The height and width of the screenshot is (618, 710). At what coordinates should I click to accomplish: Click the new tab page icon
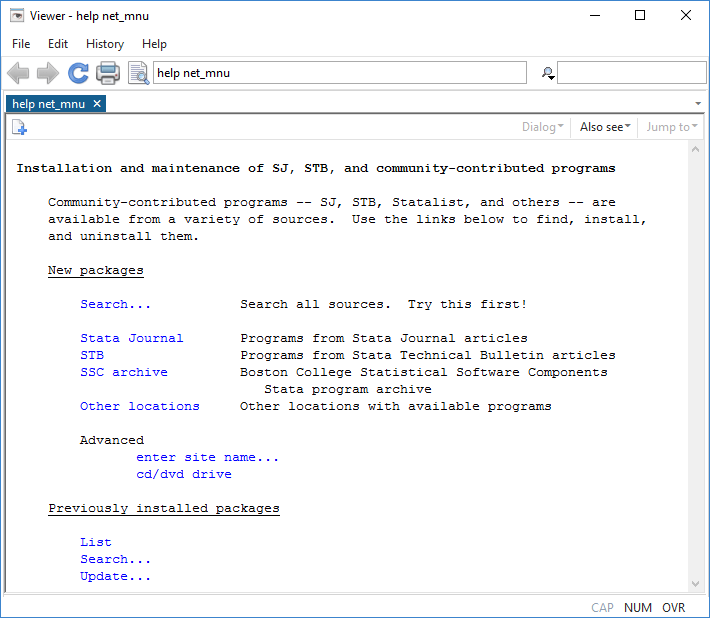19,127
